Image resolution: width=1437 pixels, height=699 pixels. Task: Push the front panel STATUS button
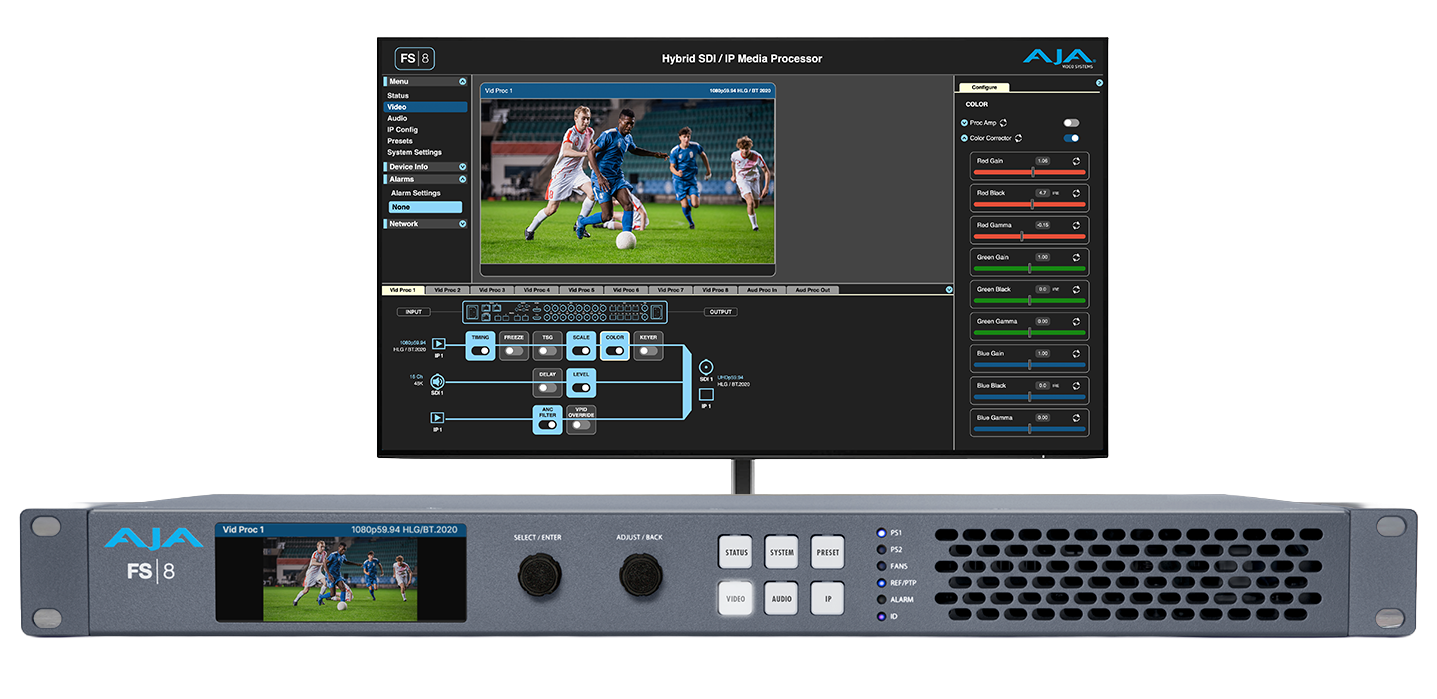[736, 552]
